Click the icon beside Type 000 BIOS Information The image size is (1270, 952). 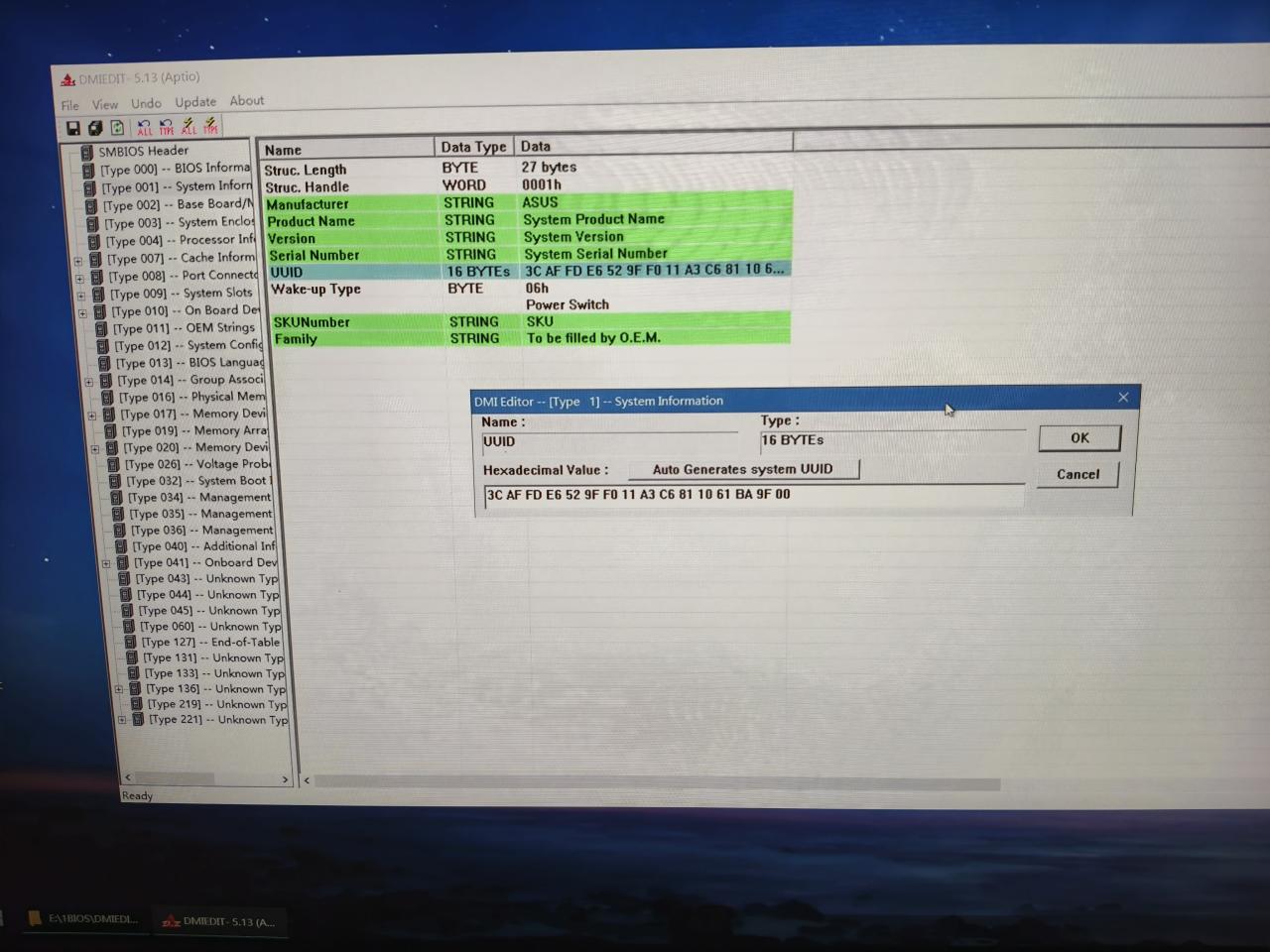point(88,170)
